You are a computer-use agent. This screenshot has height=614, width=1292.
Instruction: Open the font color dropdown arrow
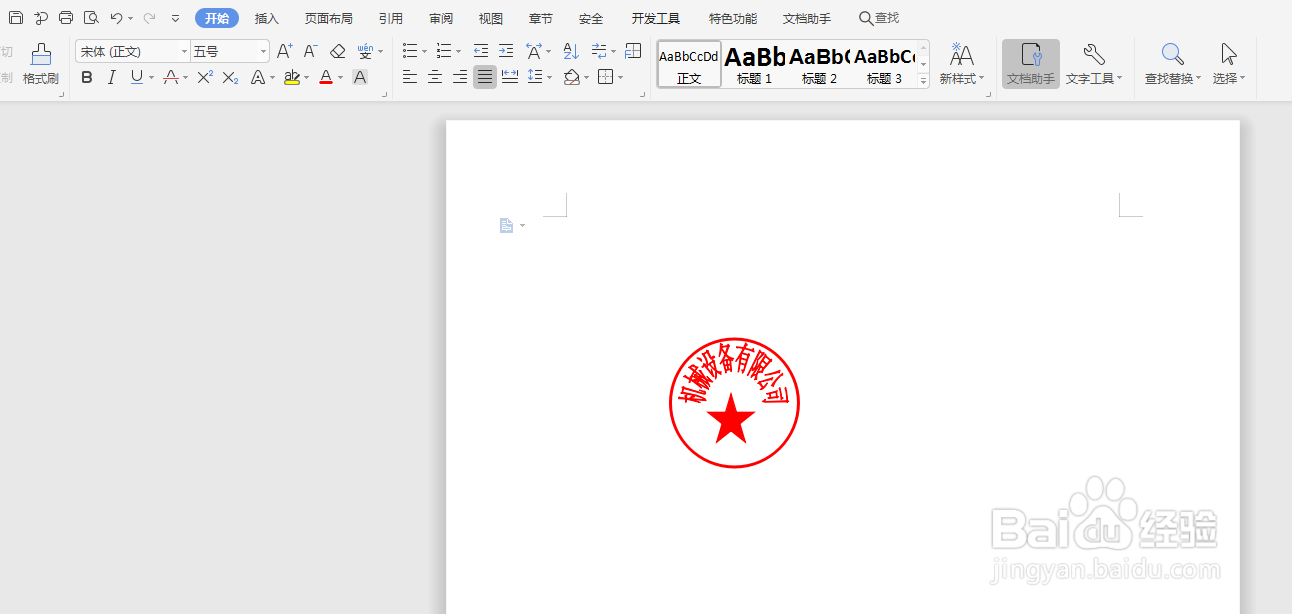340,78
